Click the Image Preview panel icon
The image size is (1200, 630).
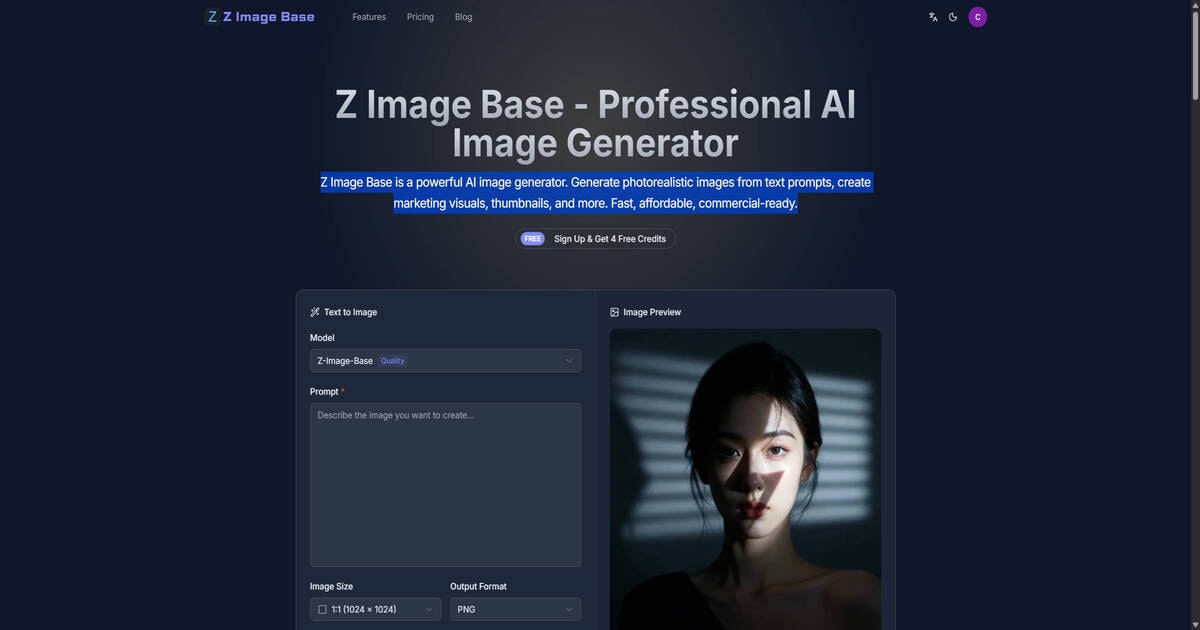pyautogui.click(x=613, y=311)
